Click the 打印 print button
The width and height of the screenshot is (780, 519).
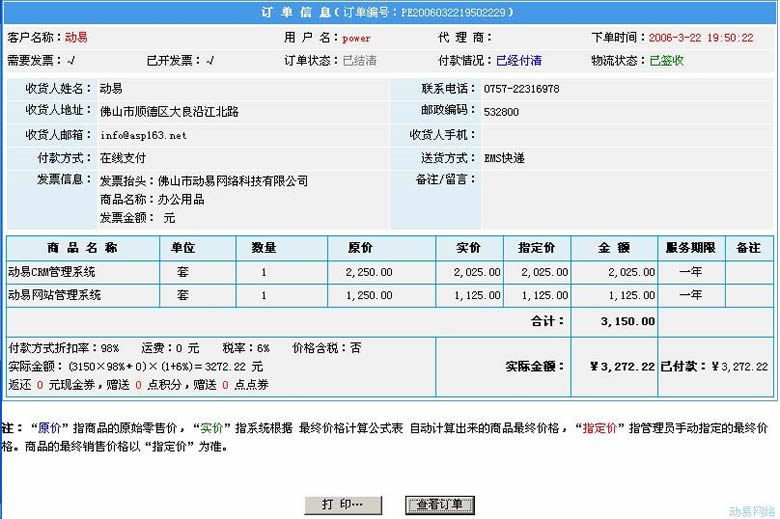coord(343,505)
